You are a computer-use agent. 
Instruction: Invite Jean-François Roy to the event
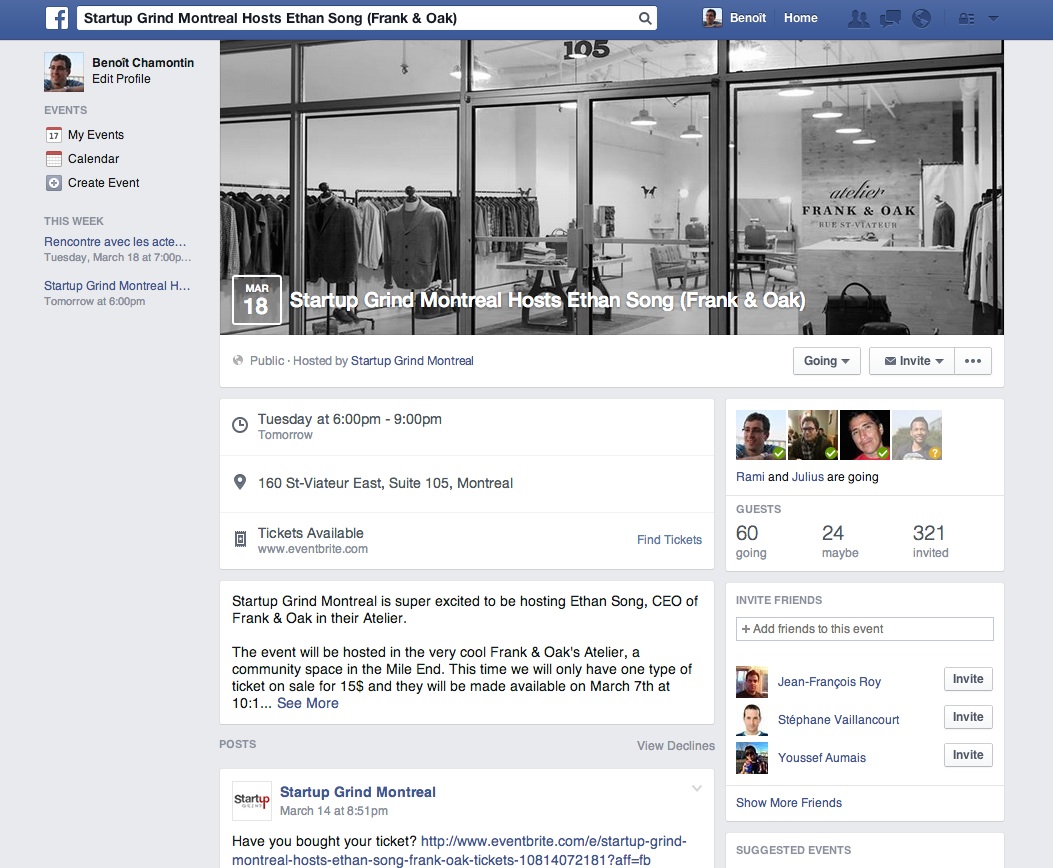point(967,679)
